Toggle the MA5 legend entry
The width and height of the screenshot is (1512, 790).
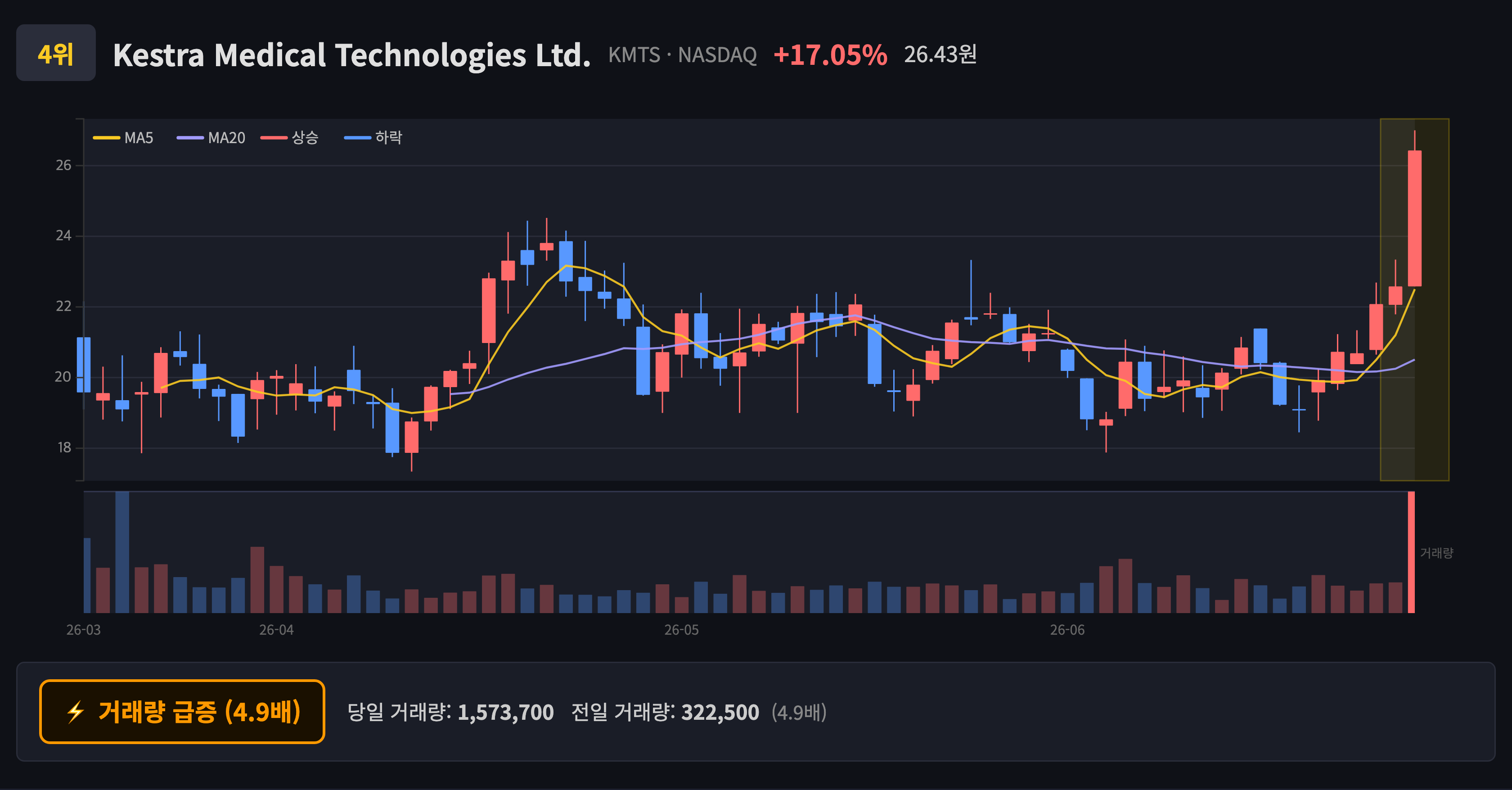click(x=123, y=138)
